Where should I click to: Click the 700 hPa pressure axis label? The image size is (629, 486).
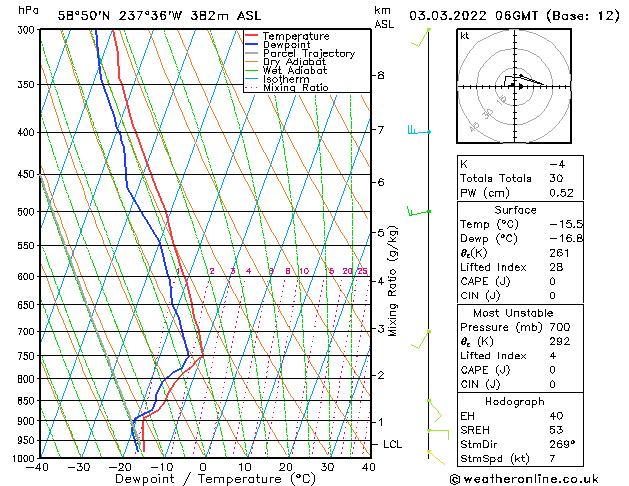click(26, 332)
